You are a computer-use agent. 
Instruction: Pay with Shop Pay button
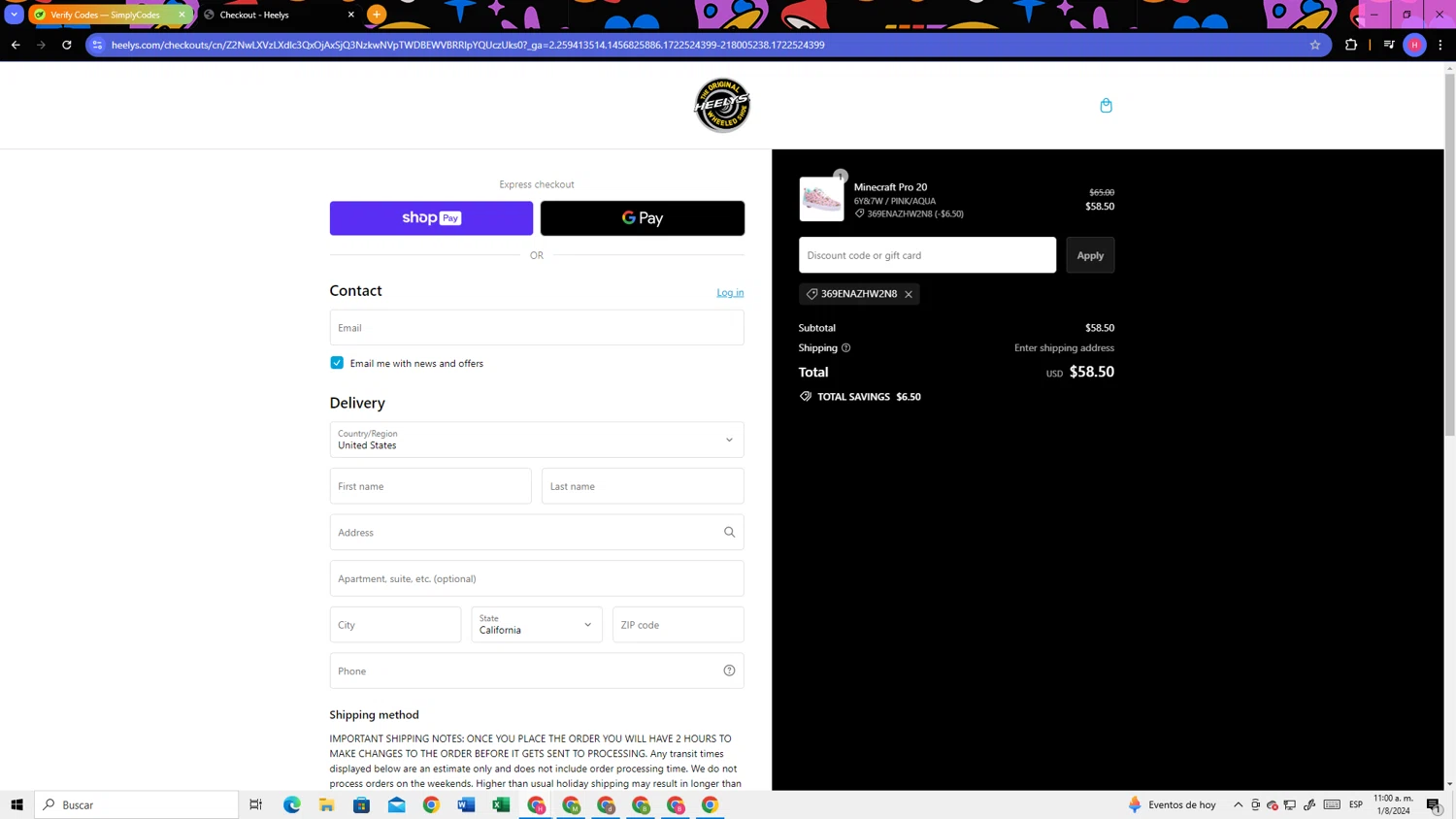pyautogui.click(x=431, y=218)
